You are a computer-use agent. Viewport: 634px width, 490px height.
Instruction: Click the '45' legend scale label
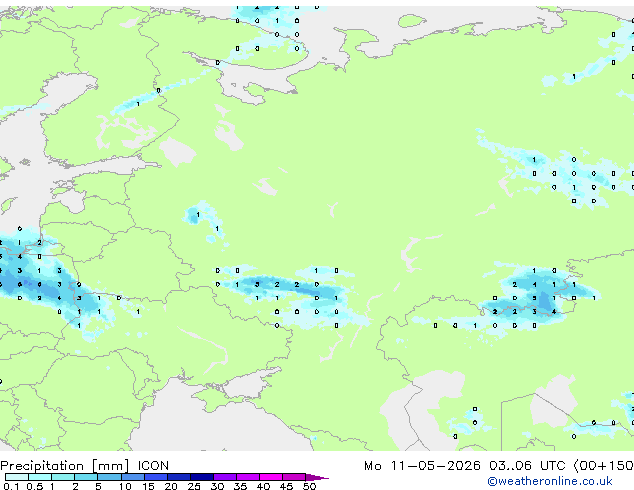click(x=286, y=486)
